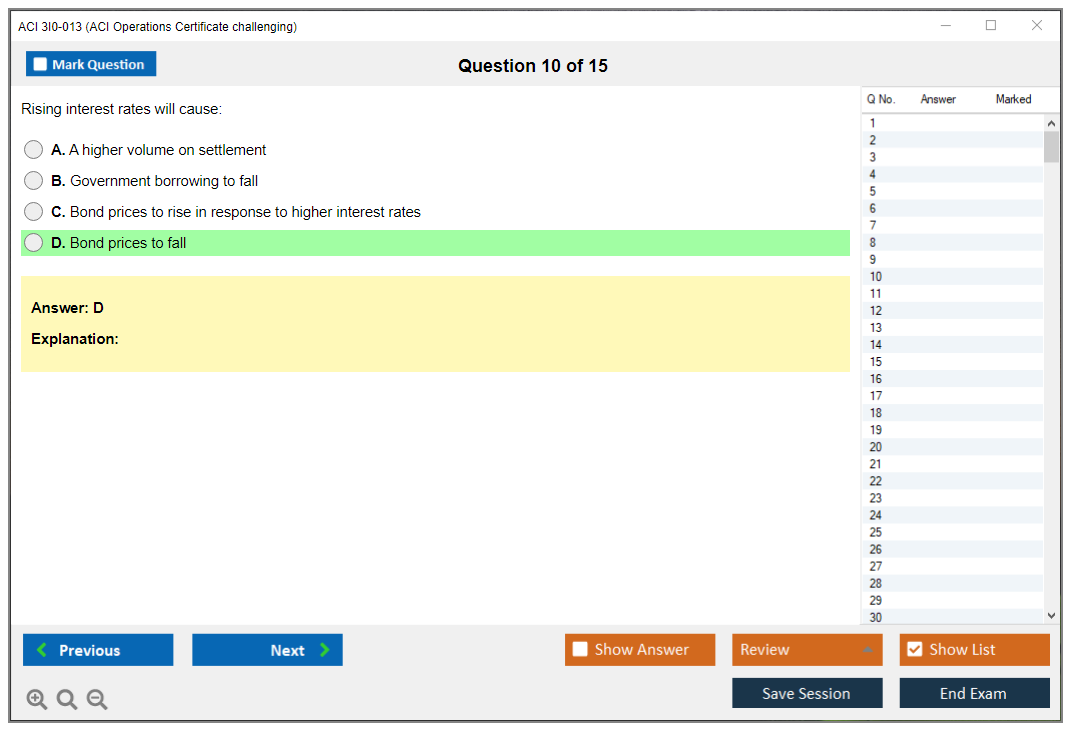Select answer A higher volume on settlement

click(34, 150)
